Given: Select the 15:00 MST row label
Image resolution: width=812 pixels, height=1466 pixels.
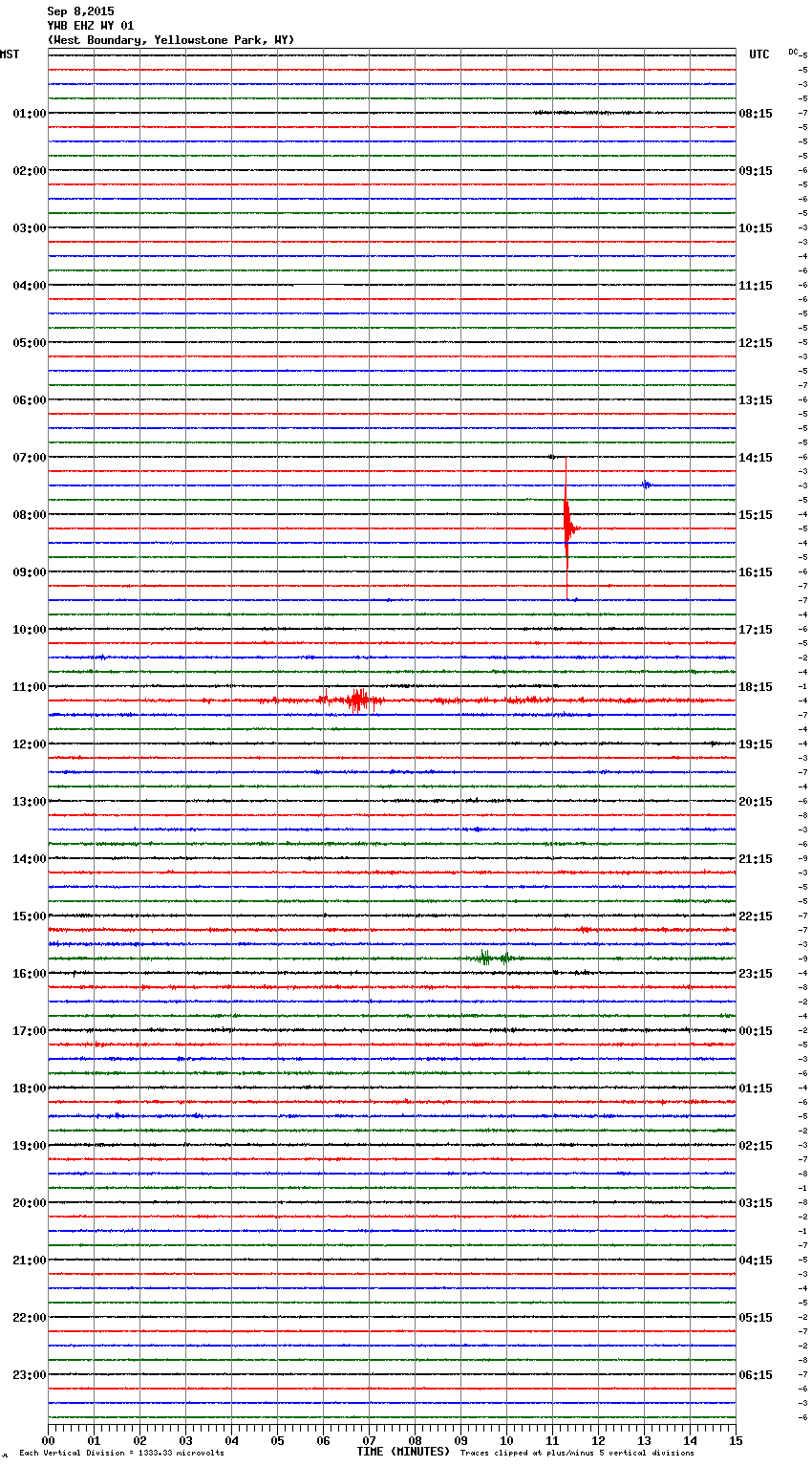Looking at the screenshot, I should [x=30, y=916].
